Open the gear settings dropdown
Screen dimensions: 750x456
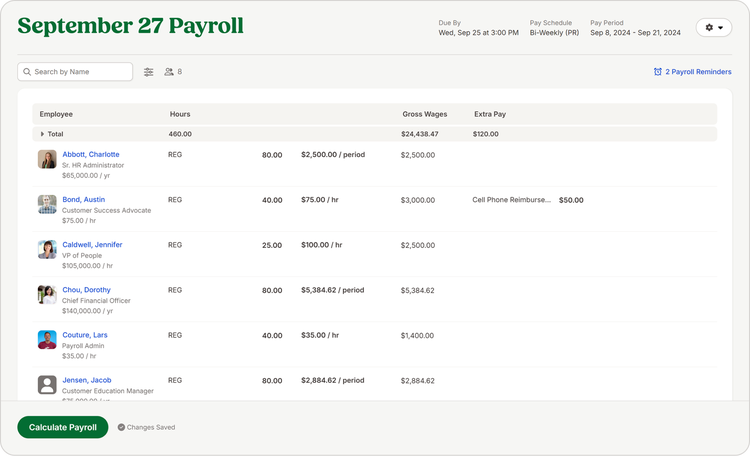click(x=714, y=28)
